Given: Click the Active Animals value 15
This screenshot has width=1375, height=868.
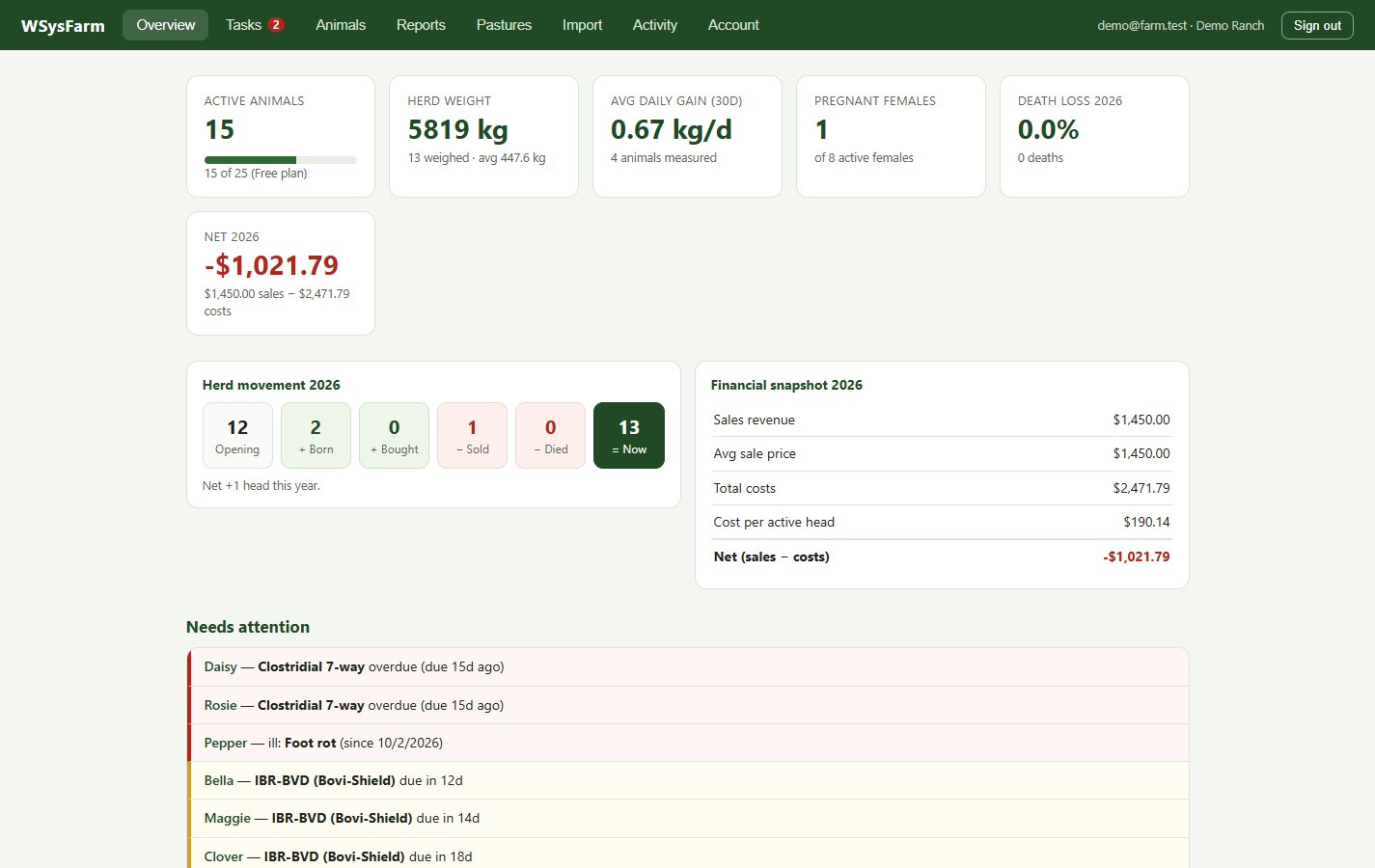Looking at the screenshot, I should (219, 130).
